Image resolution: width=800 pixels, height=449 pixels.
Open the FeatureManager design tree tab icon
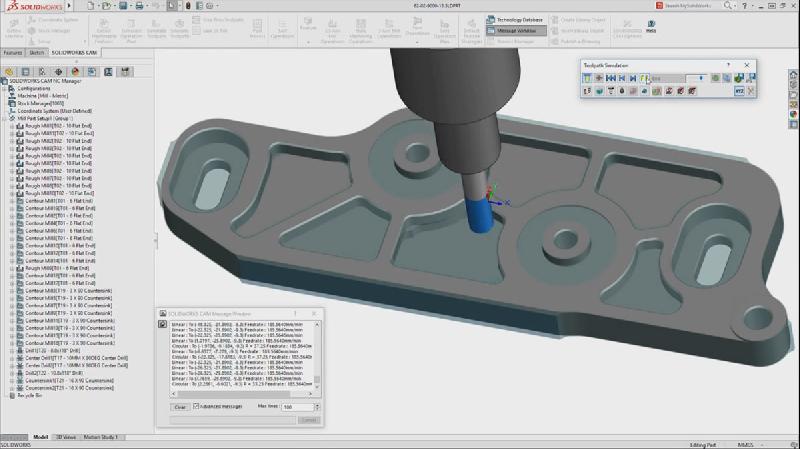(9, 72)
